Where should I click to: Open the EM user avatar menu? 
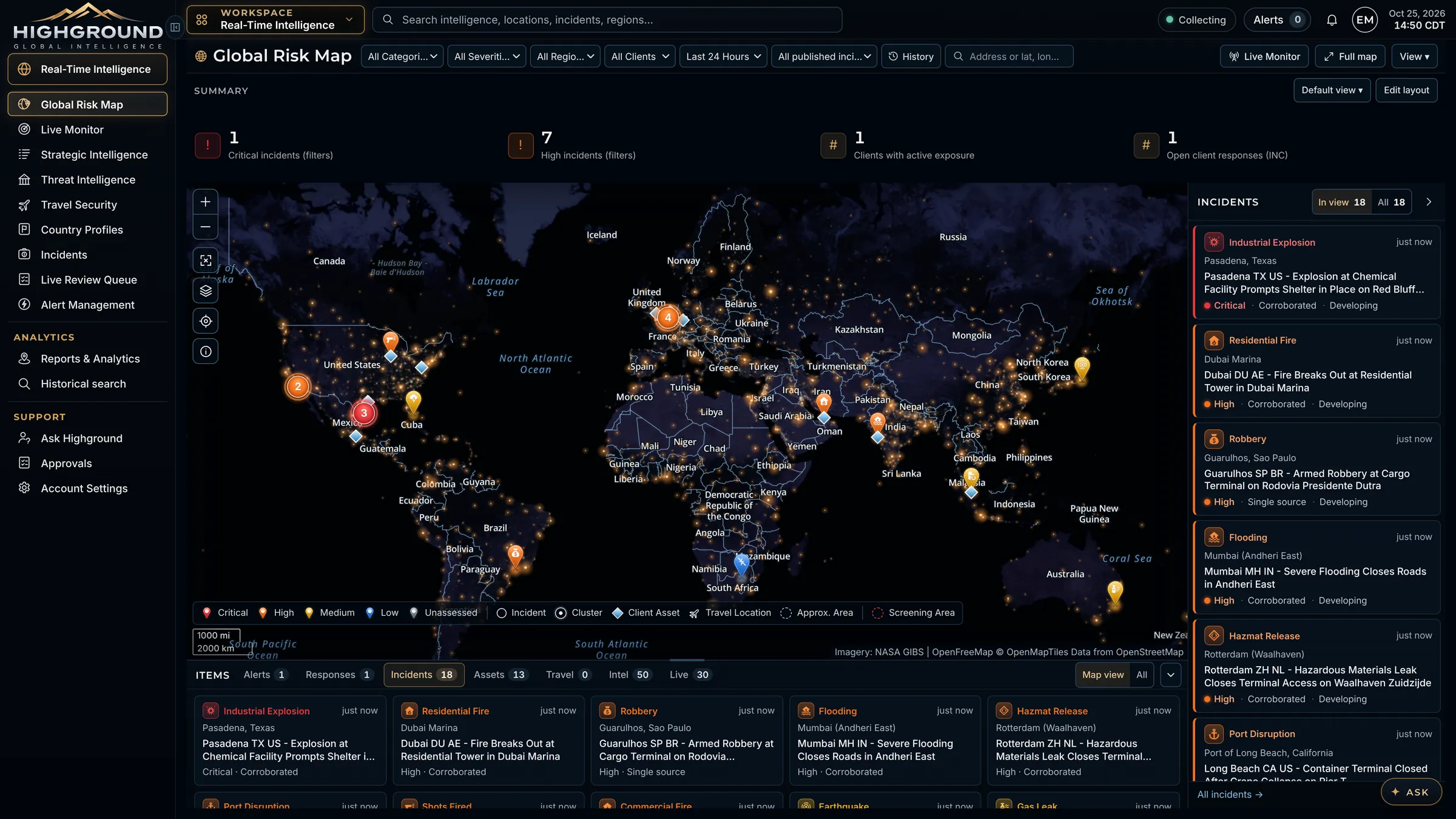[1365, 20]
